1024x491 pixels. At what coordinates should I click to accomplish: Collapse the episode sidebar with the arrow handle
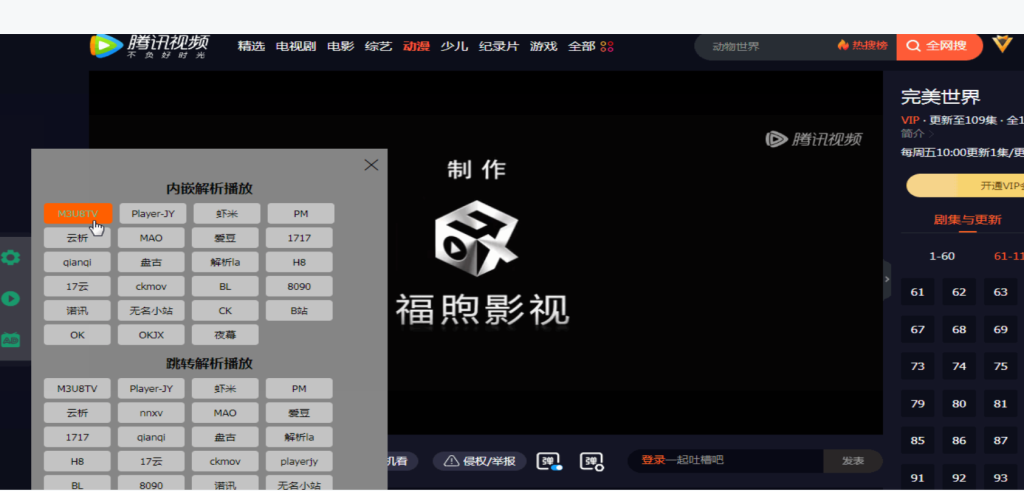887,279
